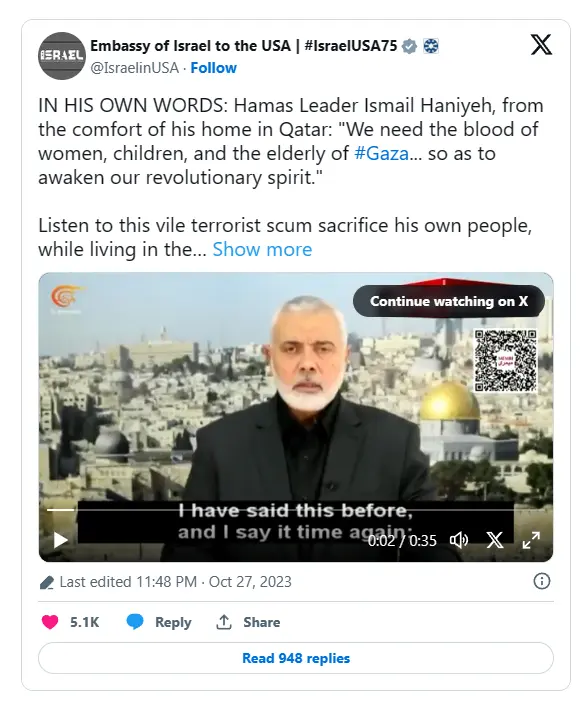This screenshot has width=586, height=702.
Task: Toggle the video mute speaker icon
Action: click(459, 540)
